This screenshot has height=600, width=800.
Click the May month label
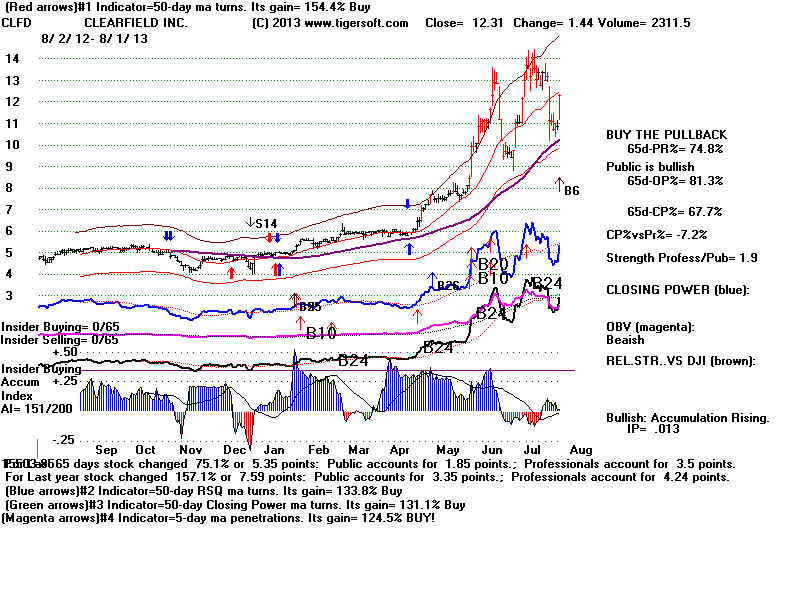point(447,450)
